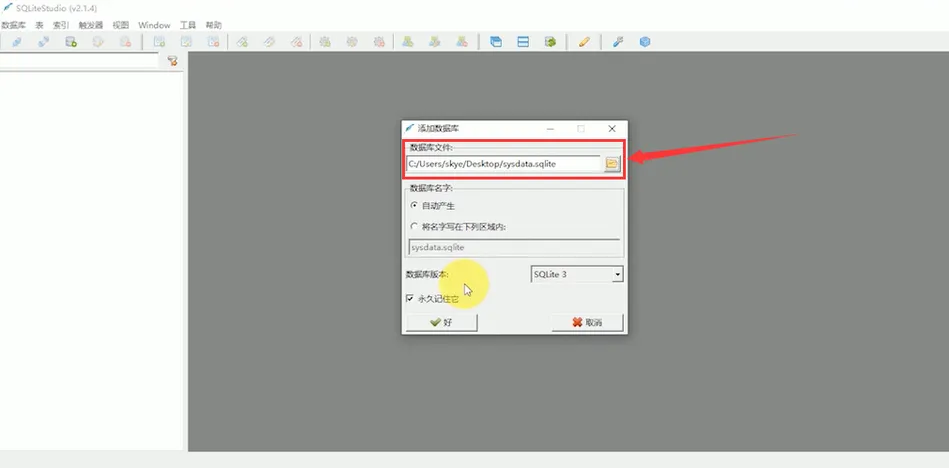The image size is (949, 468).
Task: Click the database file path field
Action: click(504, 163)
